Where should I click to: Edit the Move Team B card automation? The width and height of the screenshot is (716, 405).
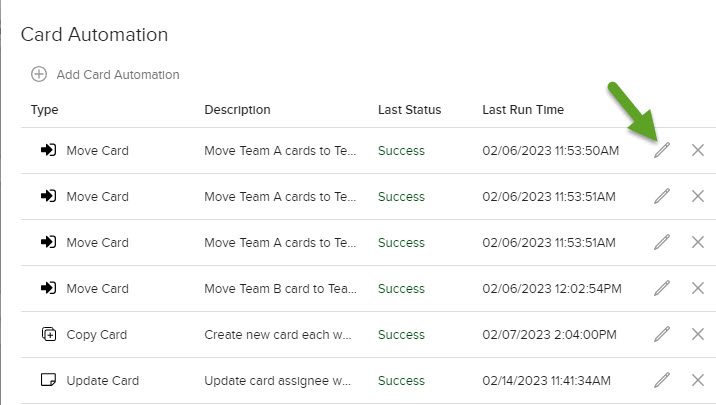click(x=662, y=288)
